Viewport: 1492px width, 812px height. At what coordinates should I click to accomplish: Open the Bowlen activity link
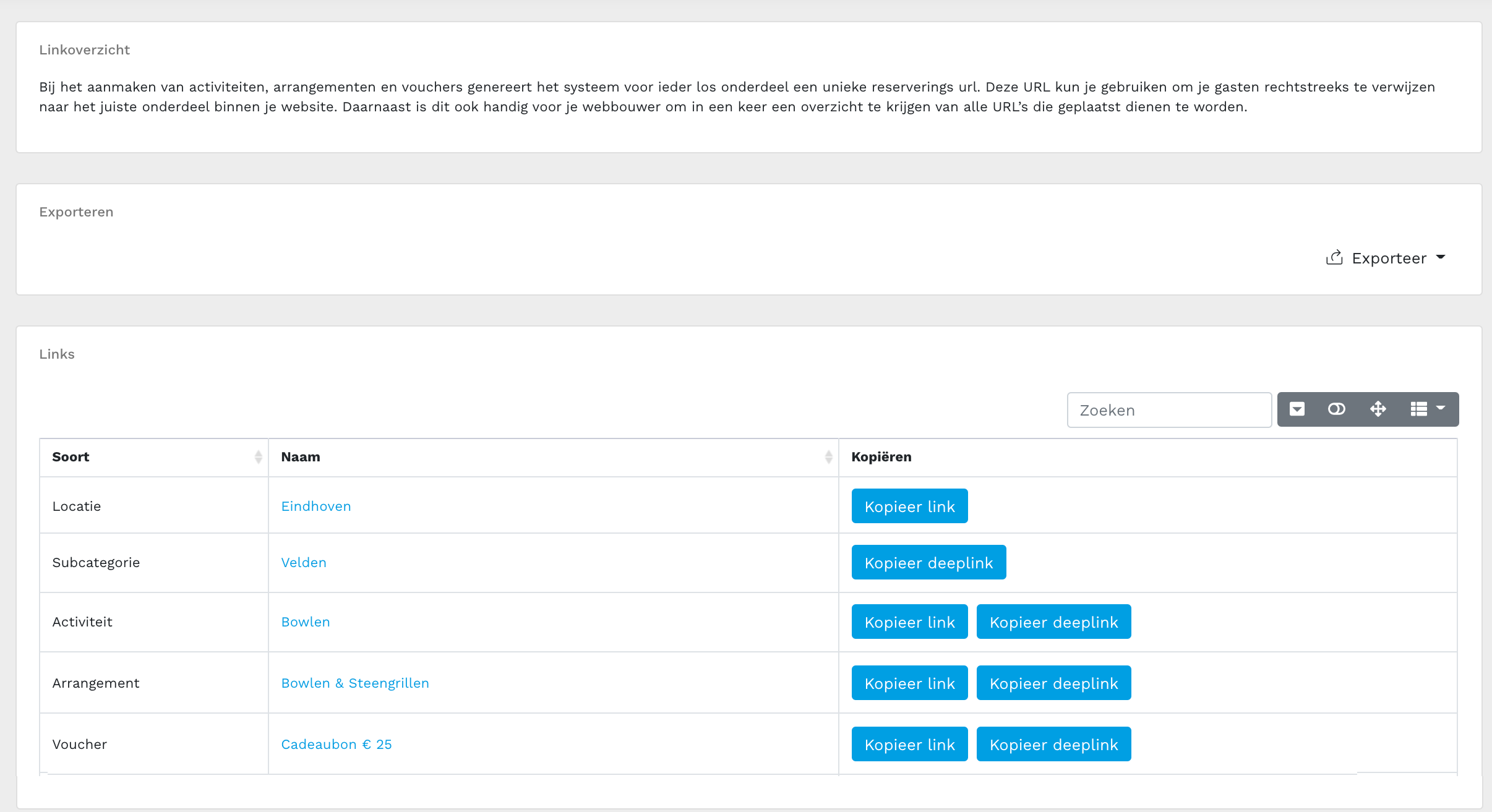click(306, 622)
